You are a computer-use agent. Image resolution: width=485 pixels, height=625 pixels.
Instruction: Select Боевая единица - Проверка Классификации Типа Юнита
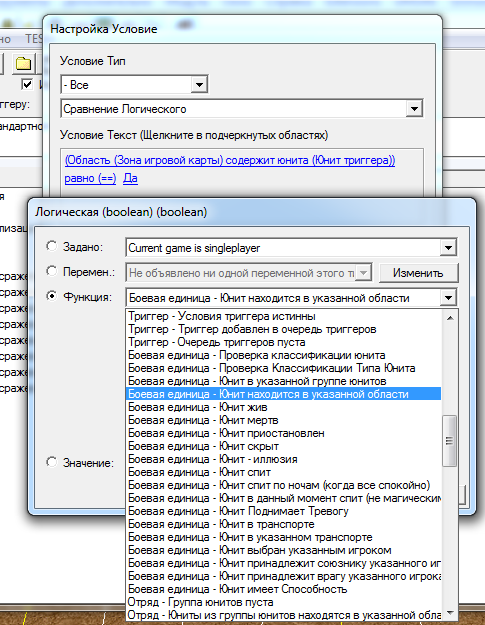tap(283, 368)
